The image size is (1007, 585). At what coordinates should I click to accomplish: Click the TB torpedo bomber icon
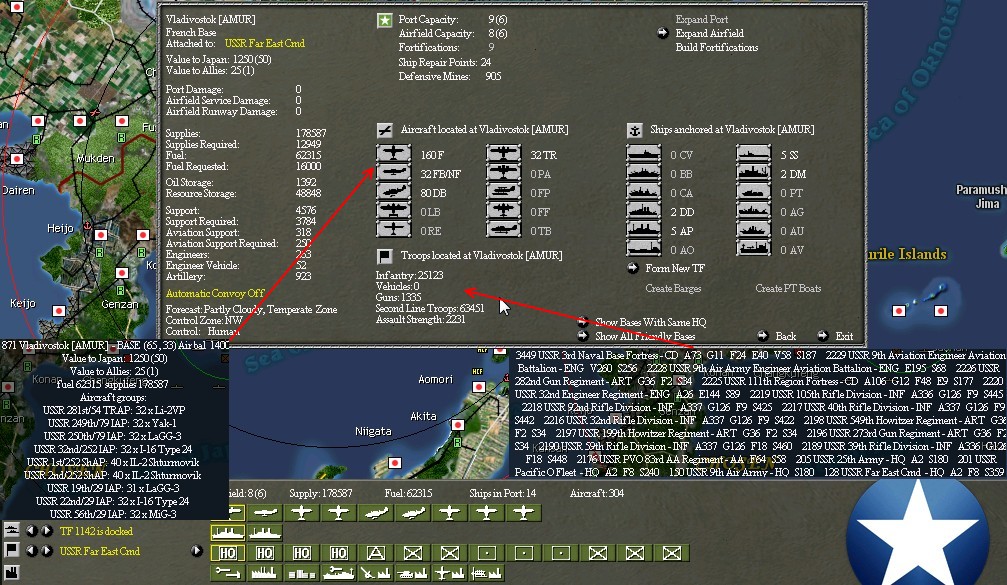click(x=503, y=230)
